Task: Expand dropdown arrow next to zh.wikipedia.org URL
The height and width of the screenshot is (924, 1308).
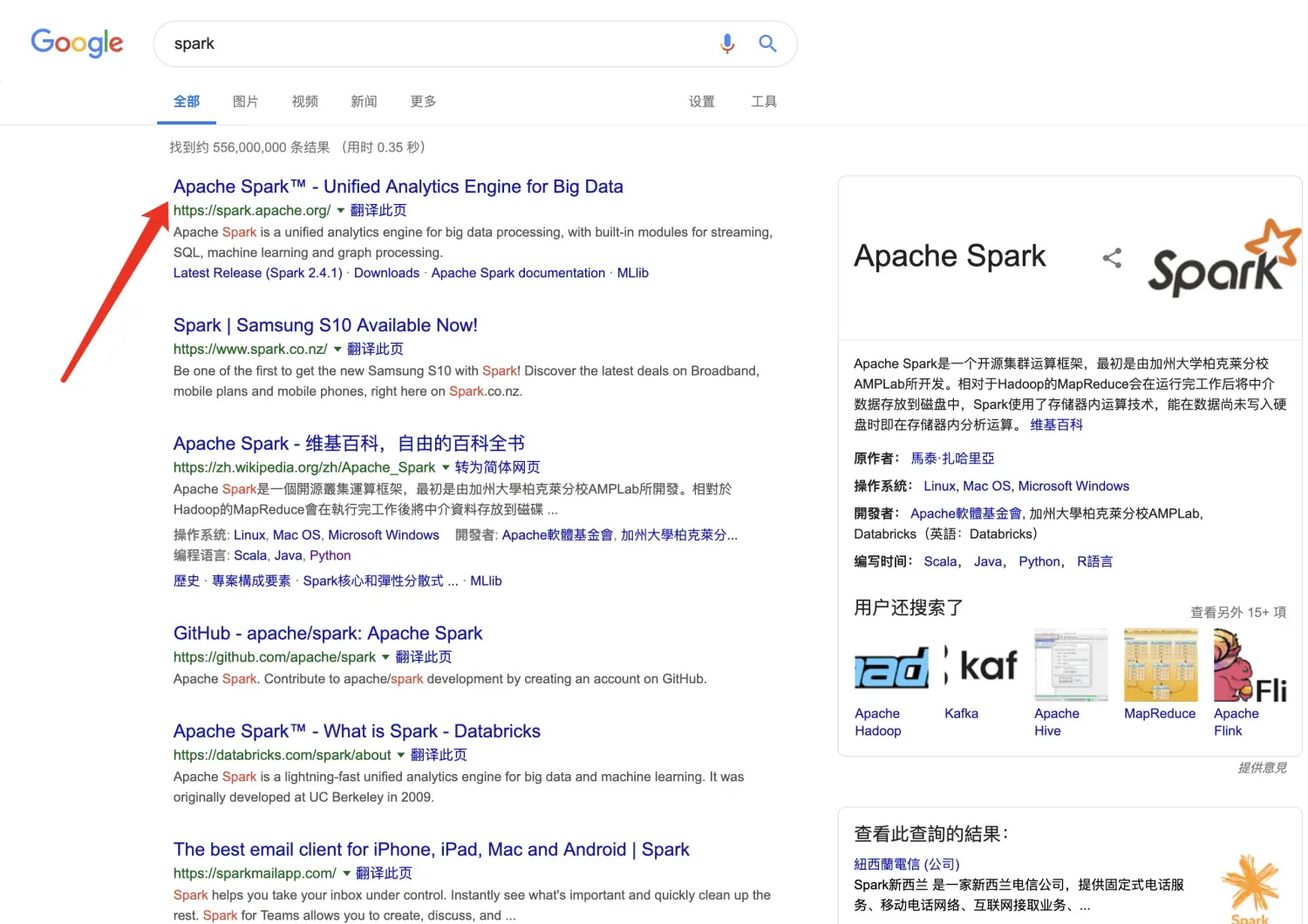Action: 446,468
